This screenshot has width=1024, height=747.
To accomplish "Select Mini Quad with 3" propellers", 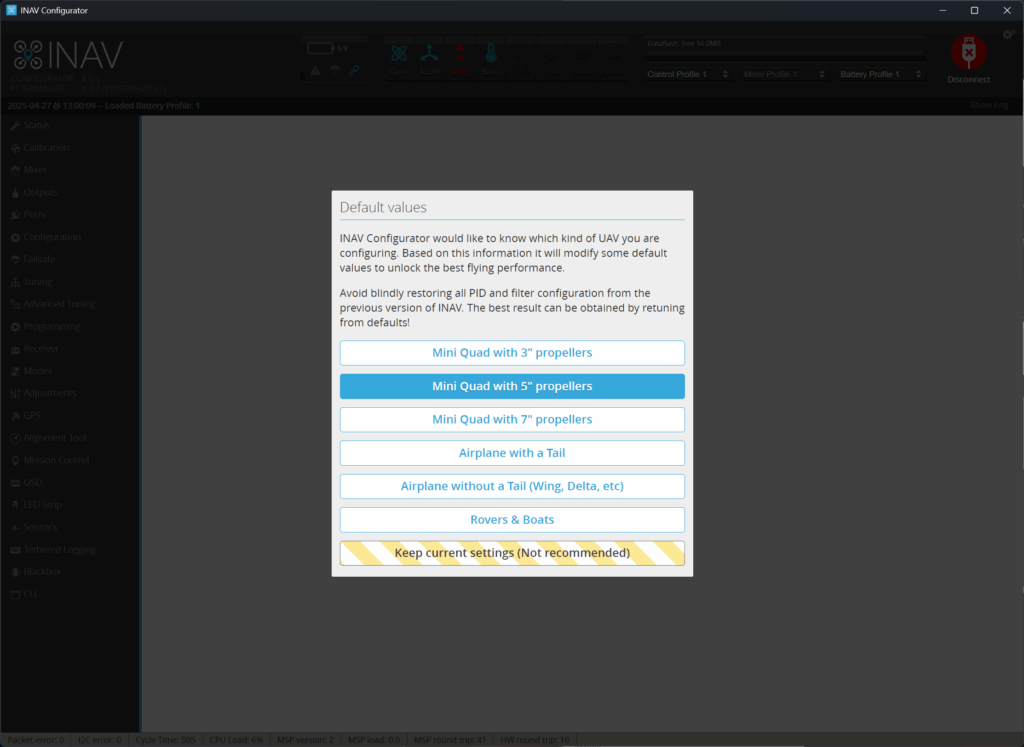I will [512, 353].
